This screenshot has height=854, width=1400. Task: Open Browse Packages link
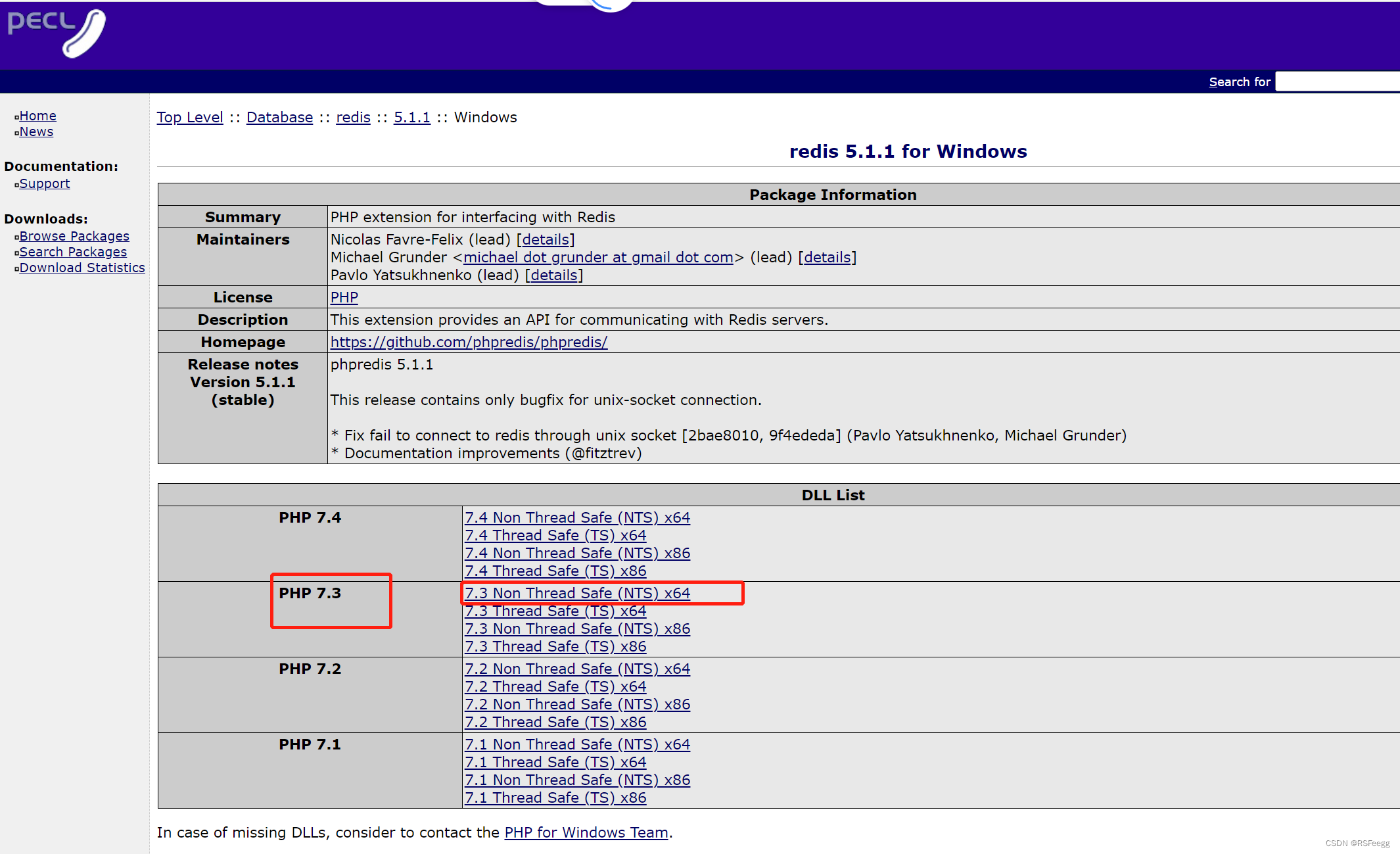[x=74, y=236]
